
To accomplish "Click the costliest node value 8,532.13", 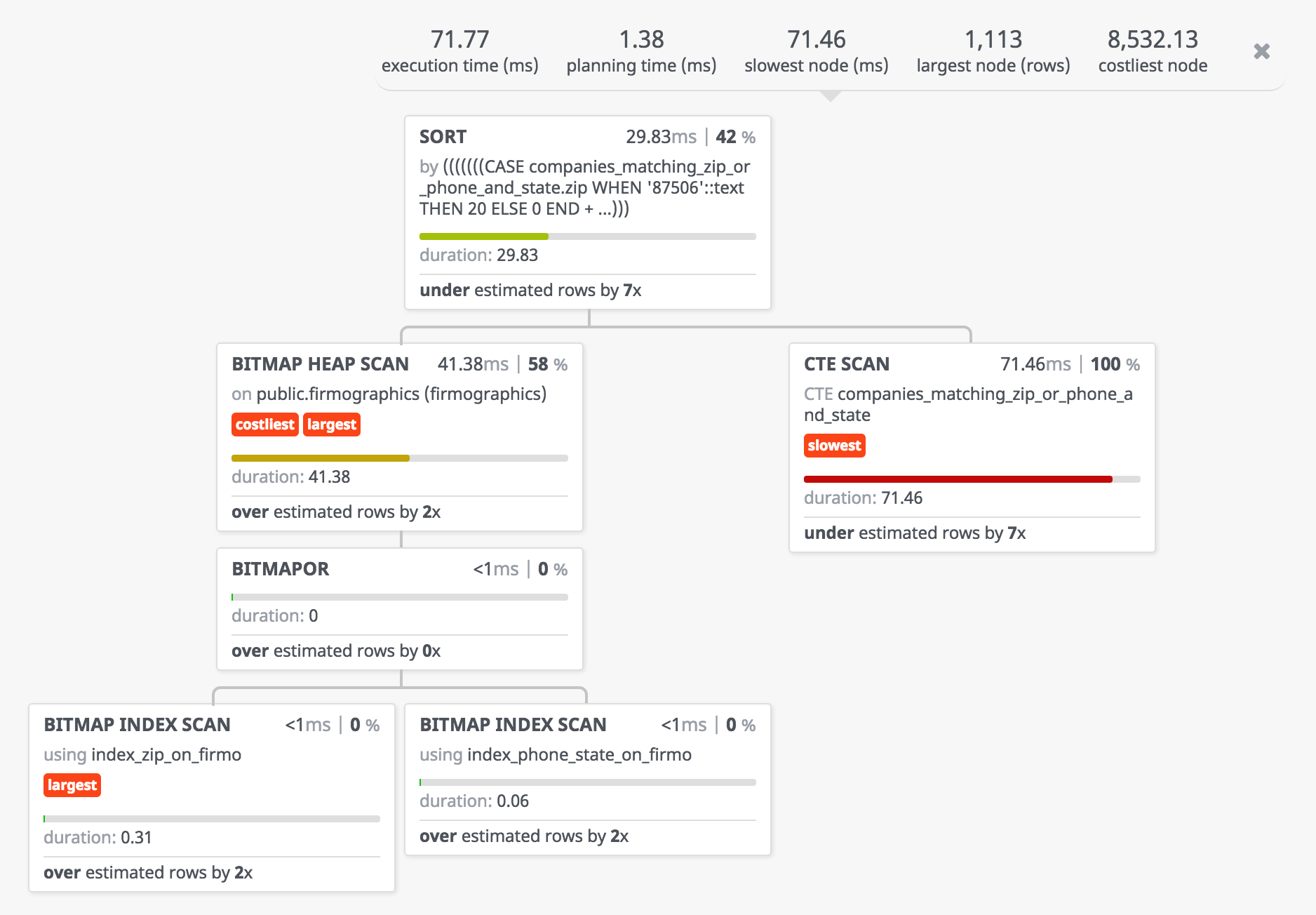I will point(1153,39).
